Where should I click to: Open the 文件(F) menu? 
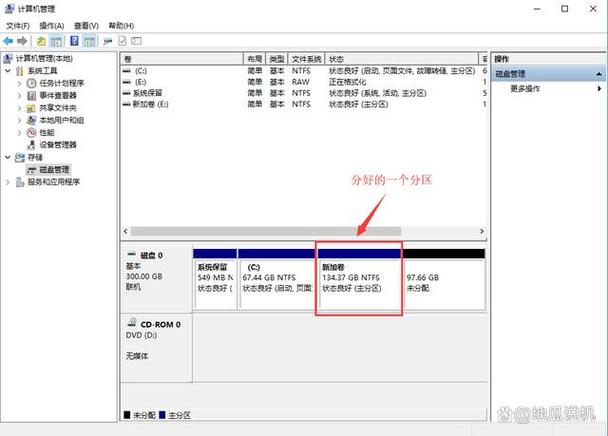click(18, 26)
